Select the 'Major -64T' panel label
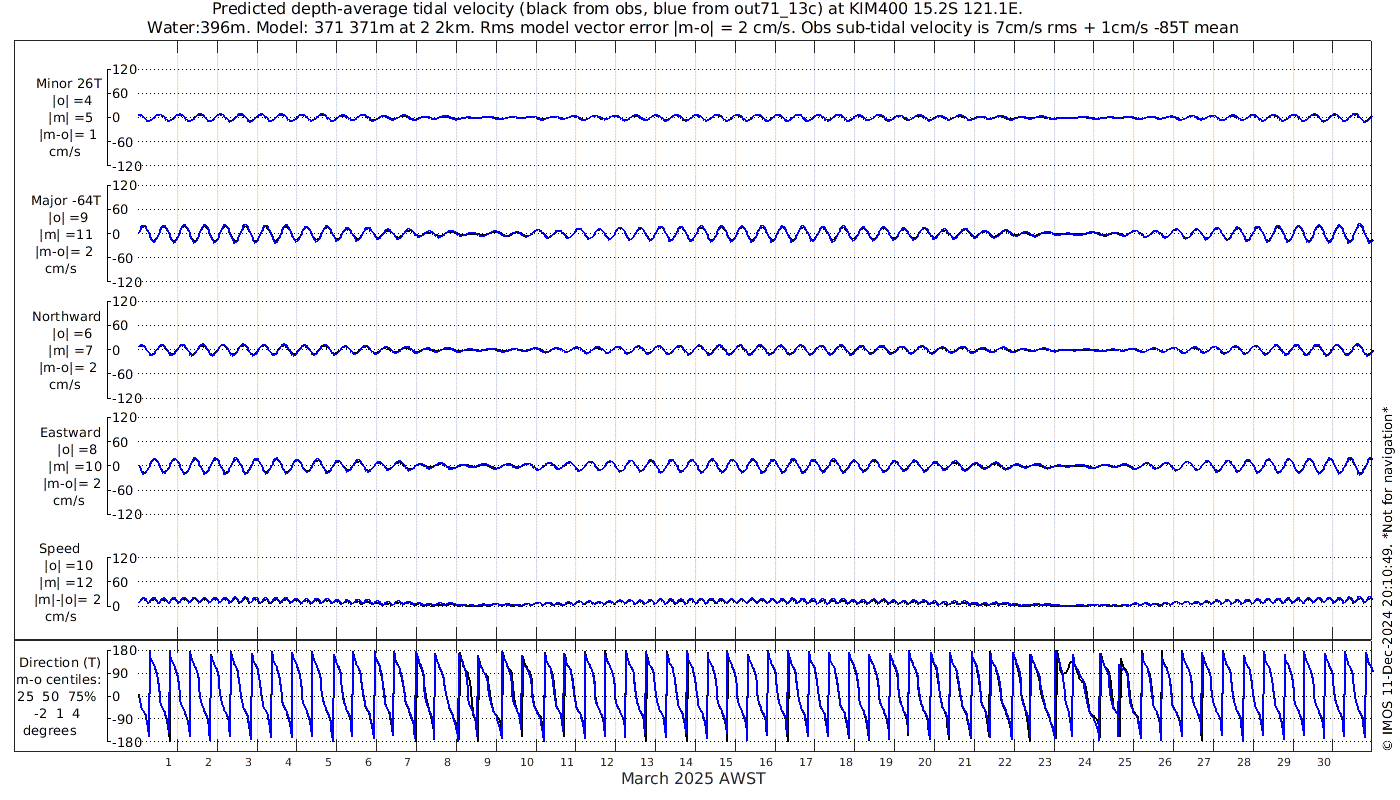The image size is (1400, 800). click(65, 201)
